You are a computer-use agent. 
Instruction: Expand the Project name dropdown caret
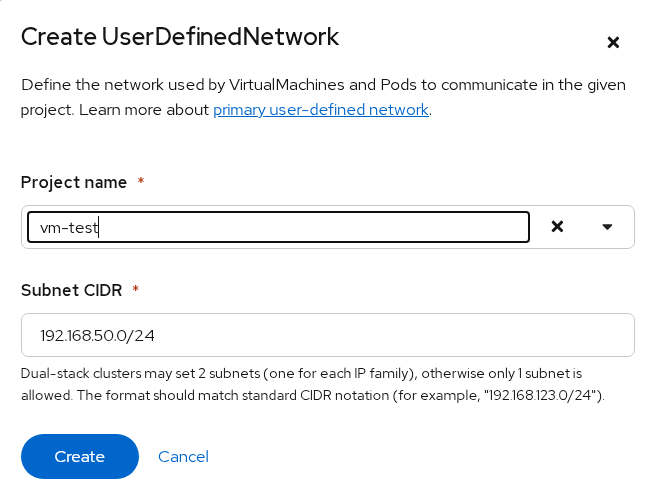pyautogui.click(x=607, y=227)
